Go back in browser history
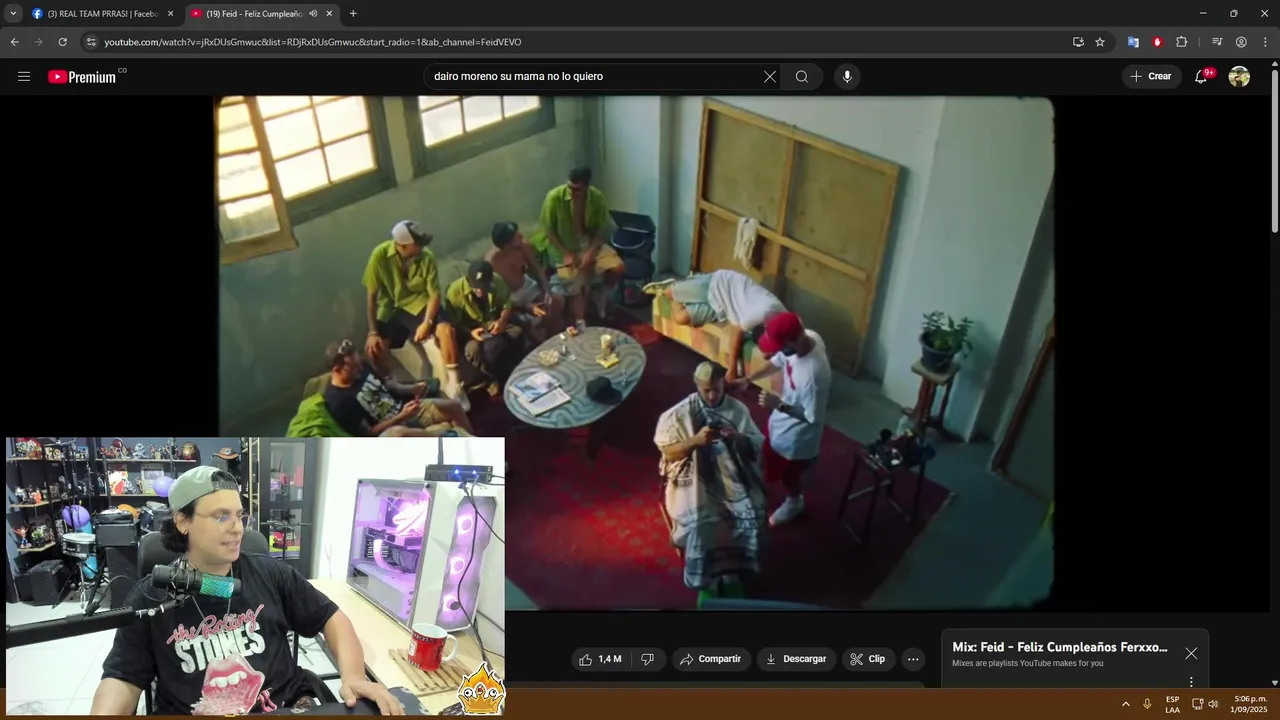Screen dimensions: 1280x720 [x=14, y=42]
